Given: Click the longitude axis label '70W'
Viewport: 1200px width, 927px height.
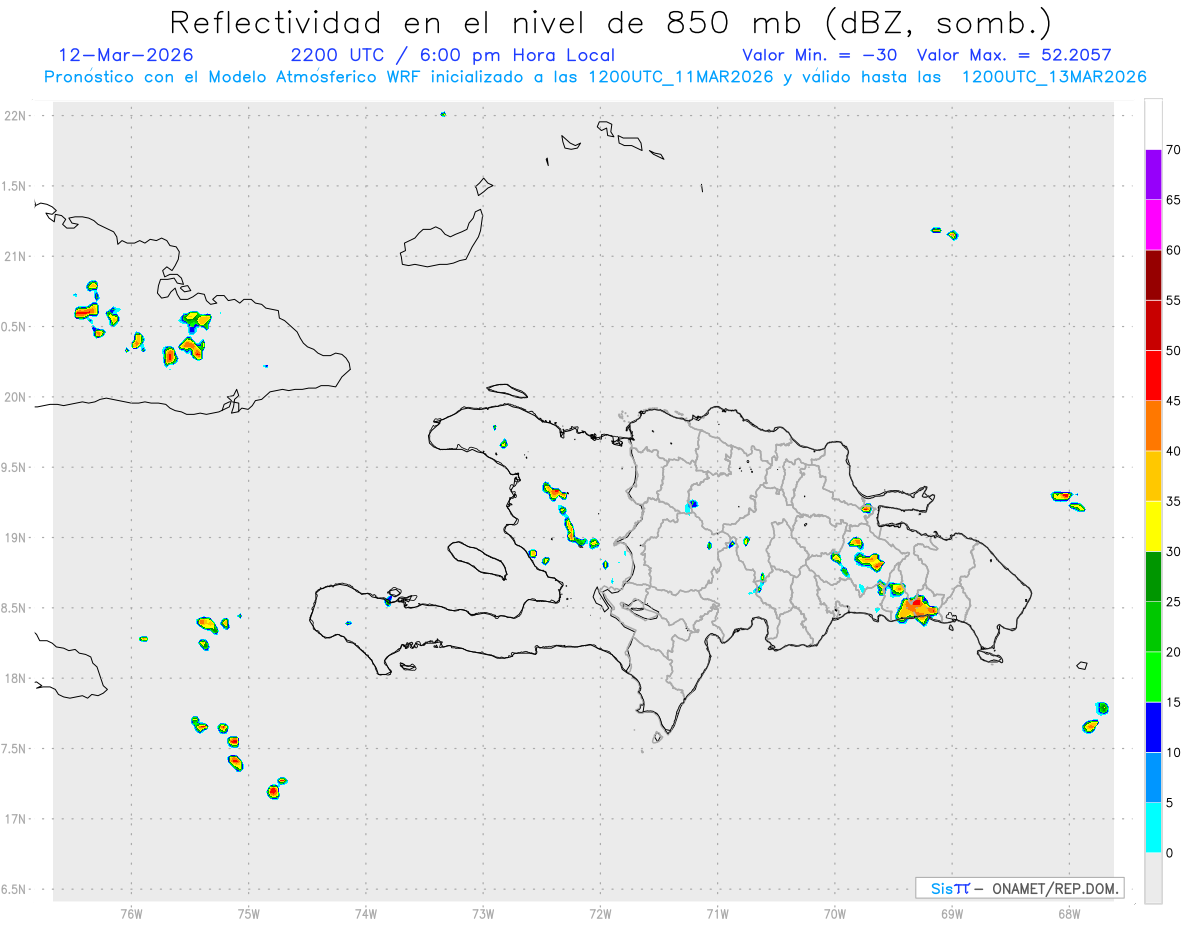Looking at the screenshot, I should [835, 913].
